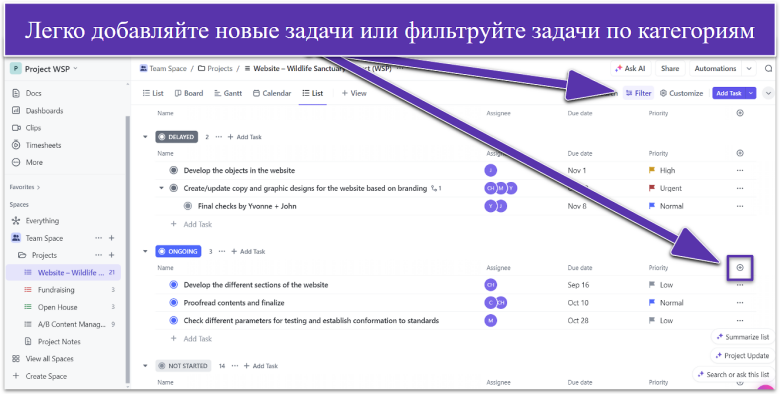
Task: Select Website – Wildlife list in the sidebar
Action: tap(63, 273)
